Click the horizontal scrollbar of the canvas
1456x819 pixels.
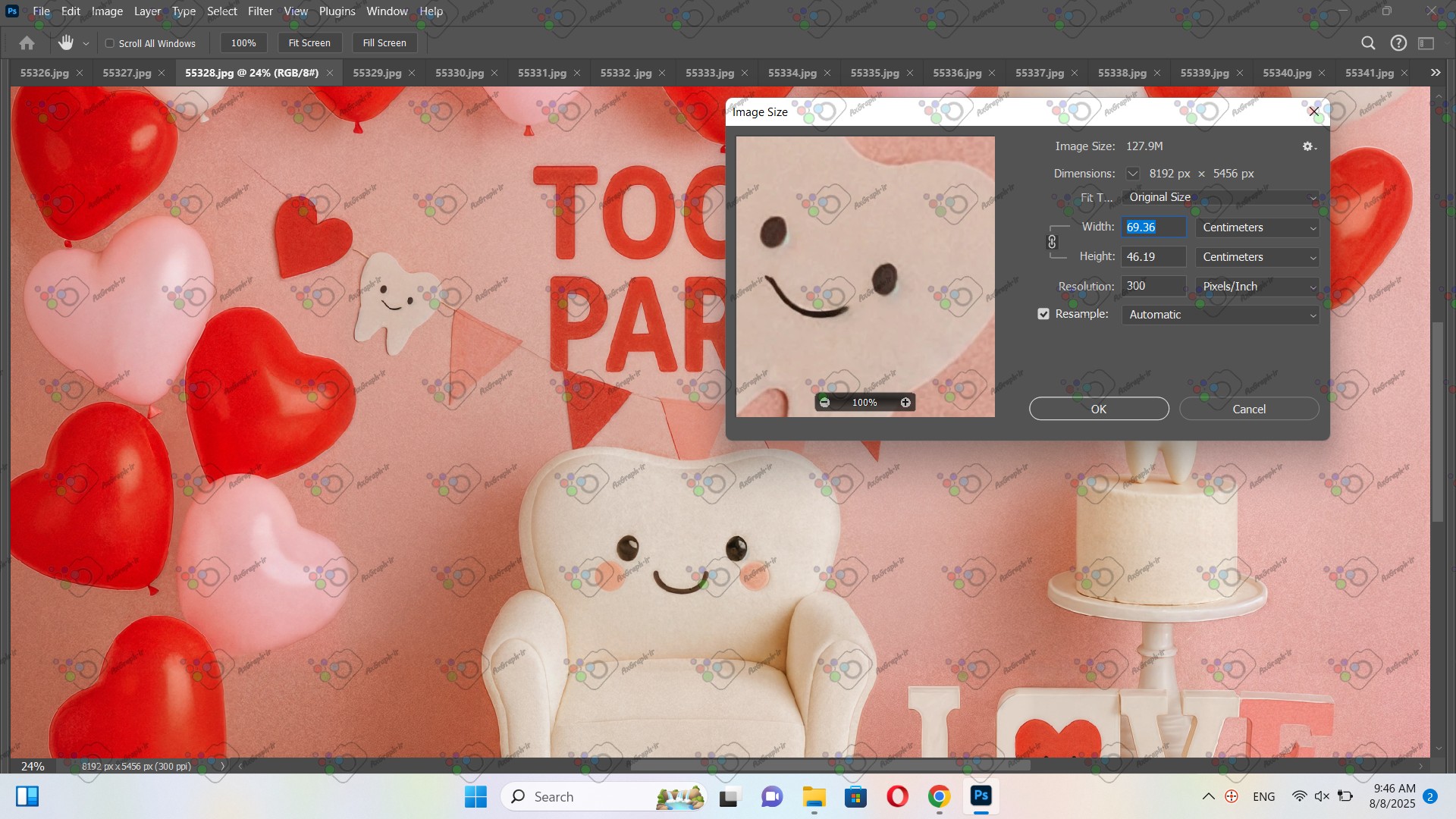point(830,766)
